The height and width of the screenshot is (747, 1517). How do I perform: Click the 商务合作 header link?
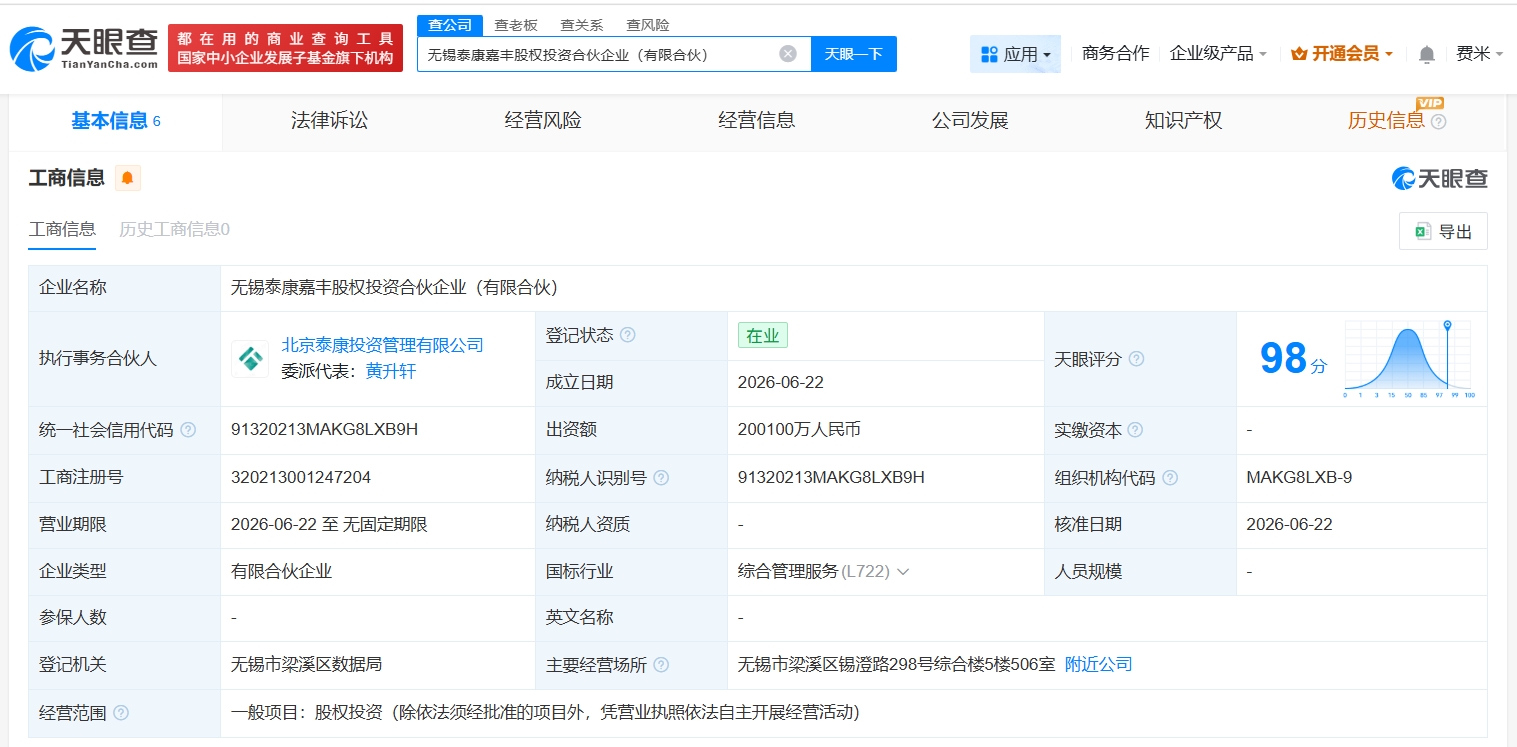1115,54
